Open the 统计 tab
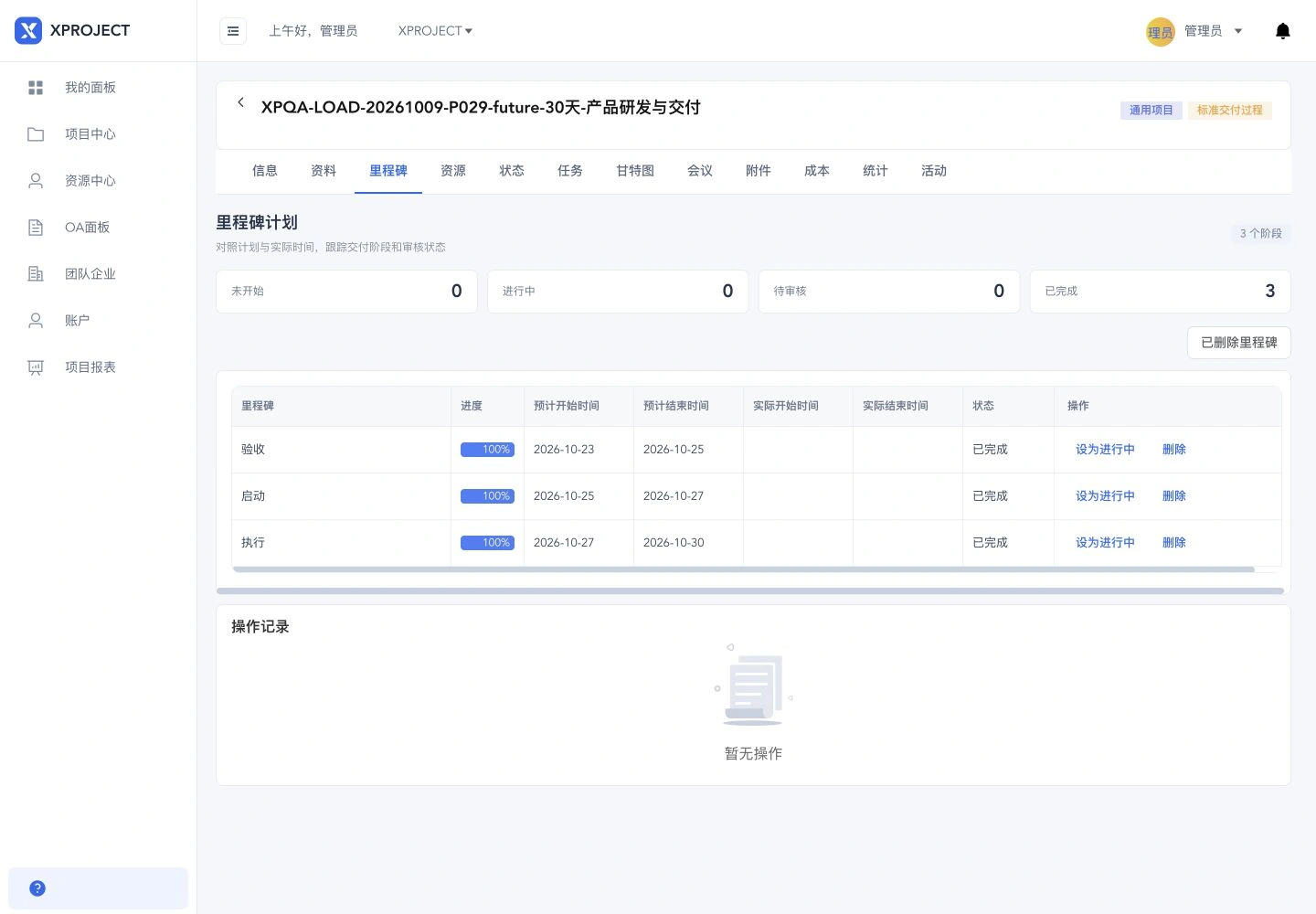This screenshot has height=914, width=1316. pos(876,171)
